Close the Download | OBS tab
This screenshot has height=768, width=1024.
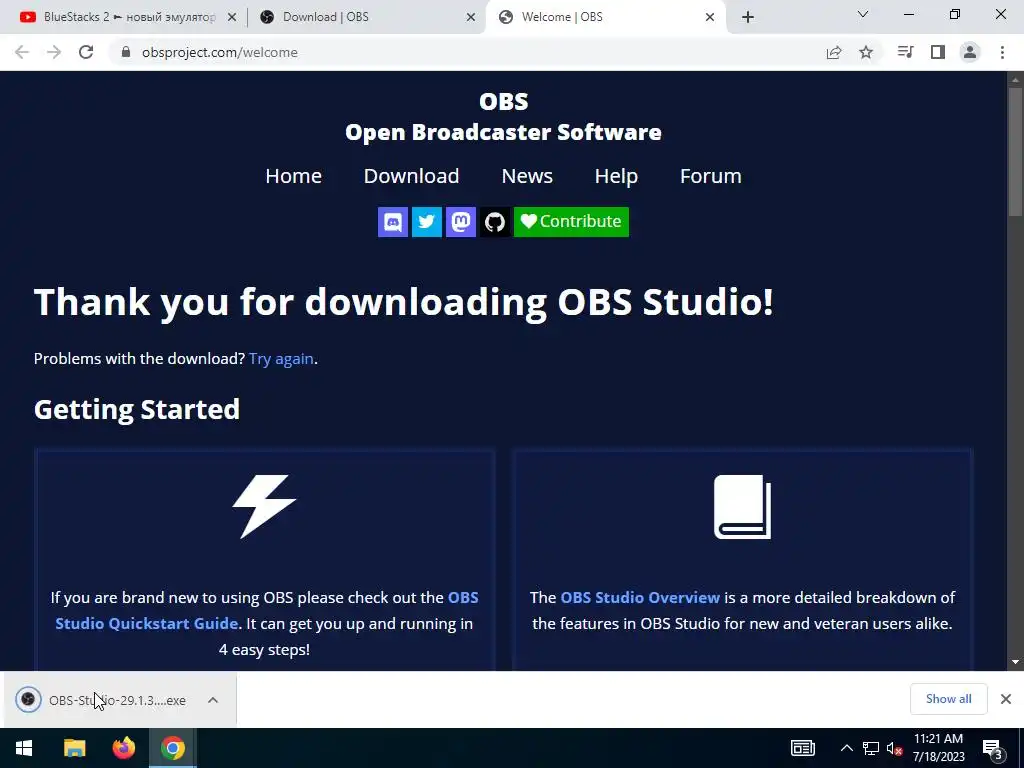click(x=471, y=18)
